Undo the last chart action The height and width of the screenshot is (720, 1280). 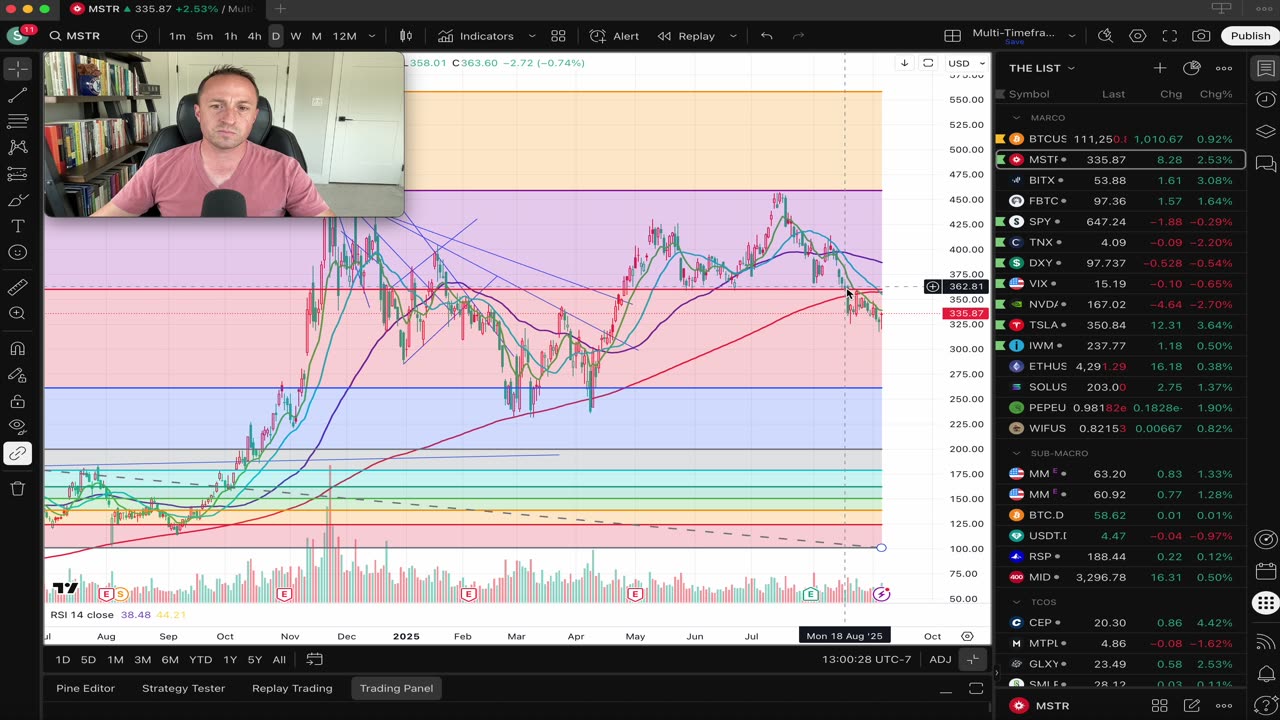tap(766, 36)
